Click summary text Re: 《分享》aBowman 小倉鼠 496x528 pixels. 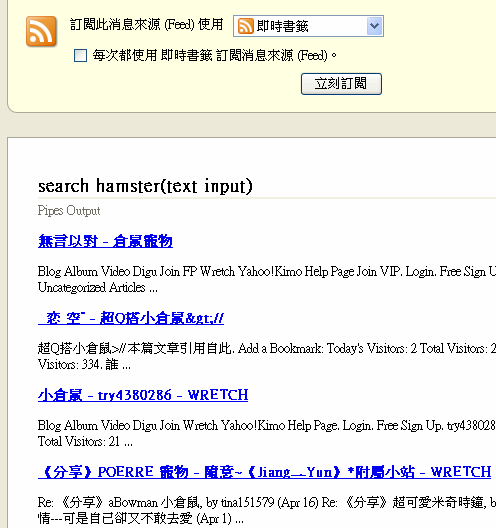(267, 502)
